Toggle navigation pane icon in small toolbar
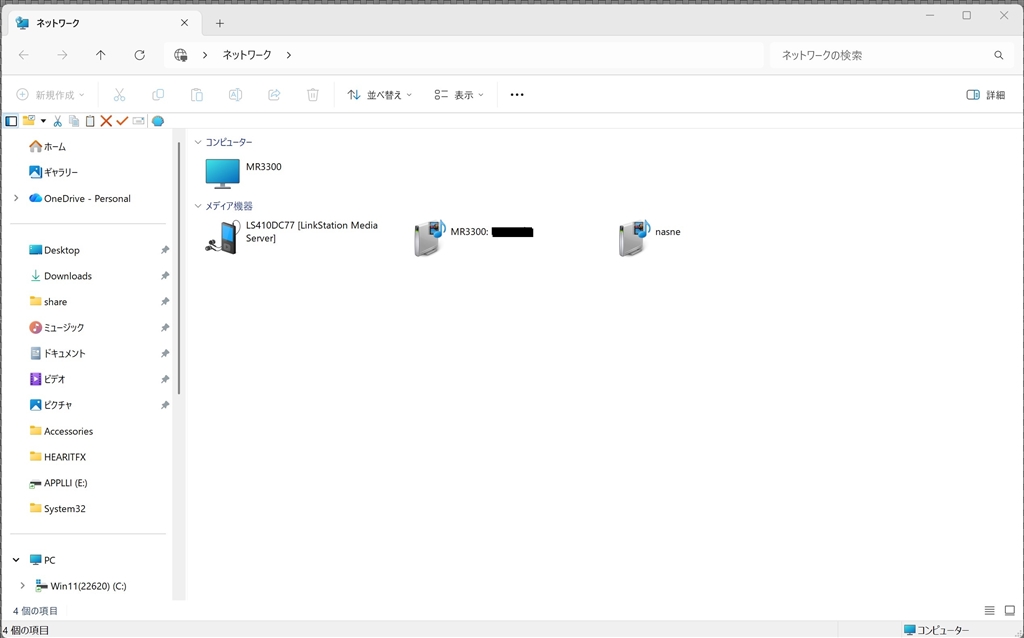The height and width of the screenshot is (638, 1024). click(11, 121)
